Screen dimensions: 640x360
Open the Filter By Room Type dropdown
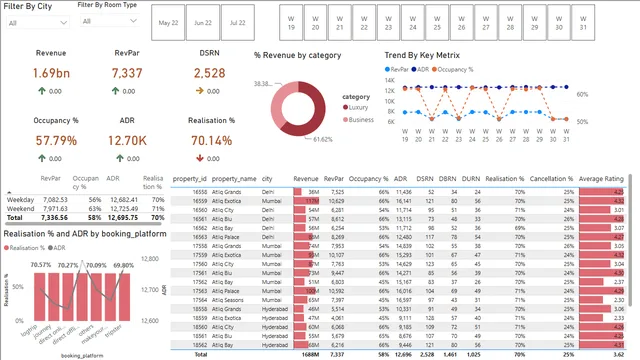109,21
